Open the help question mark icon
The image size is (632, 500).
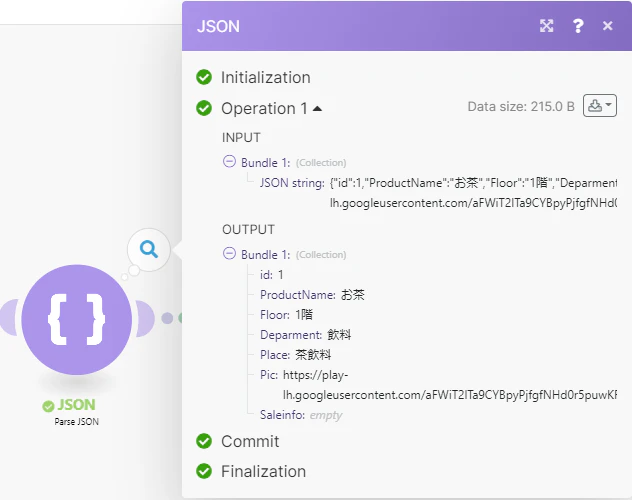click(x=578, y=26)
